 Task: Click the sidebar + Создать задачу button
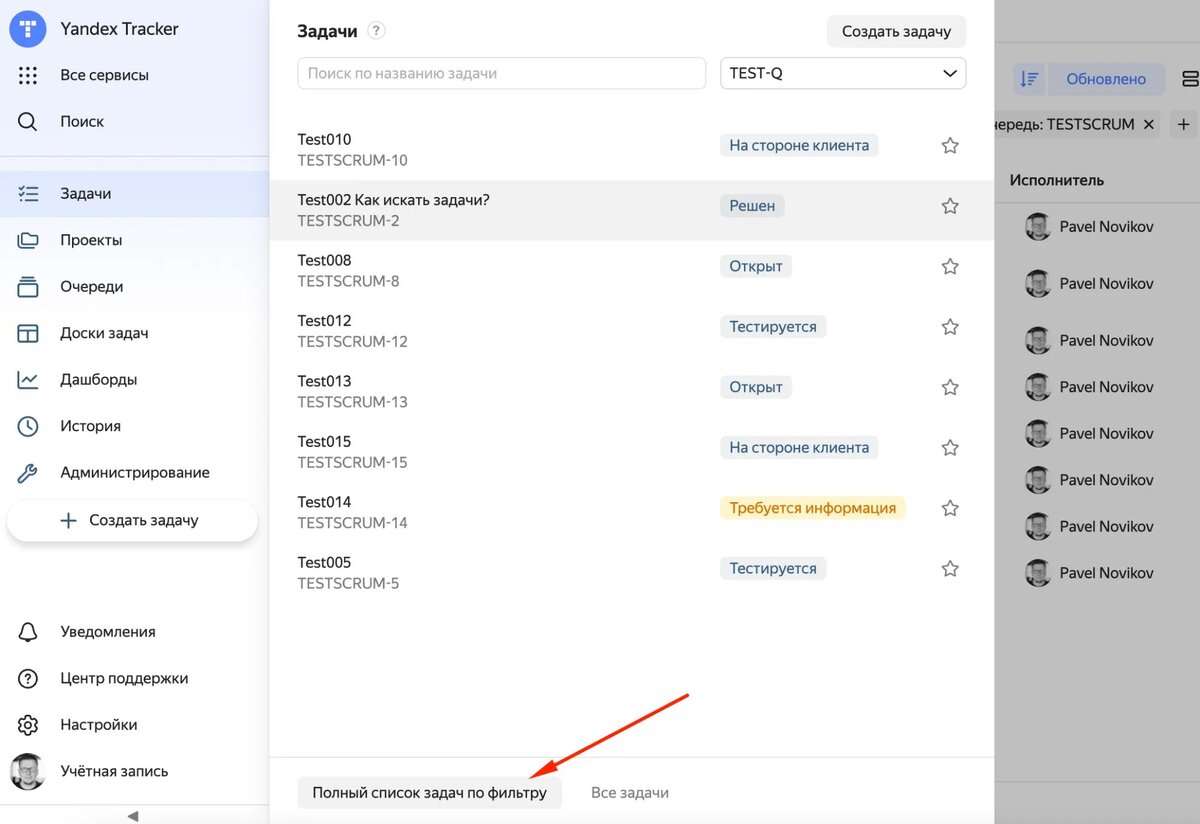coord(132,520)
